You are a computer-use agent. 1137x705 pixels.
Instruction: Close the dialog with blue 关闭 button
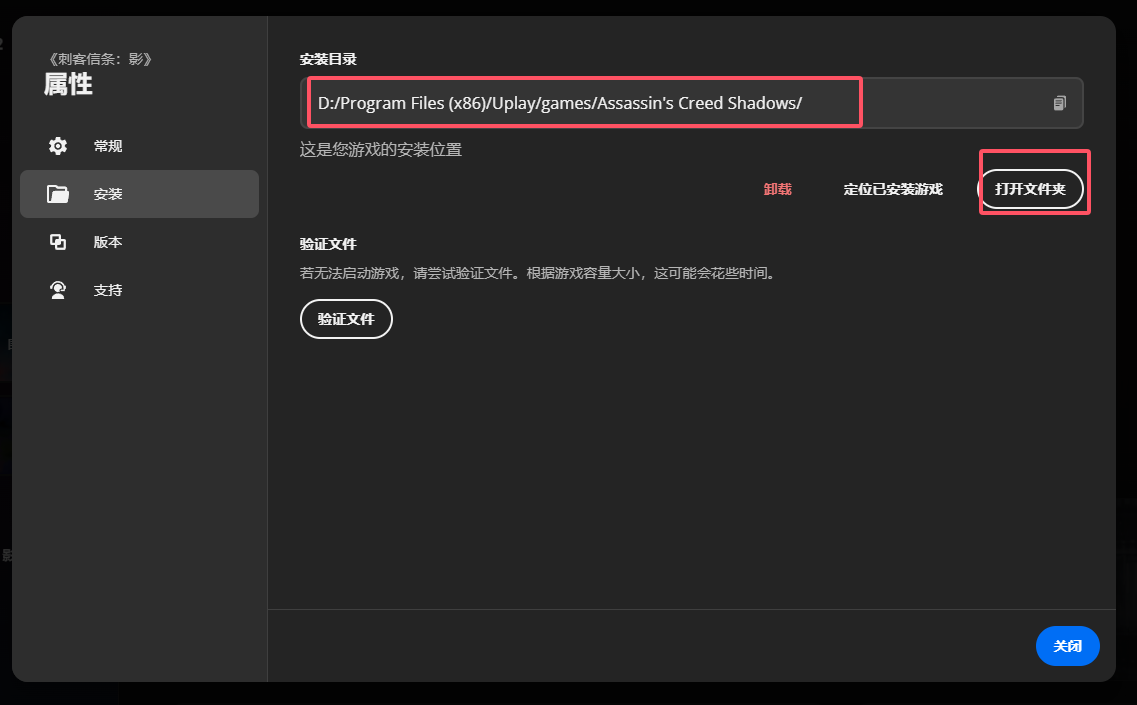tap(1067, 646)
